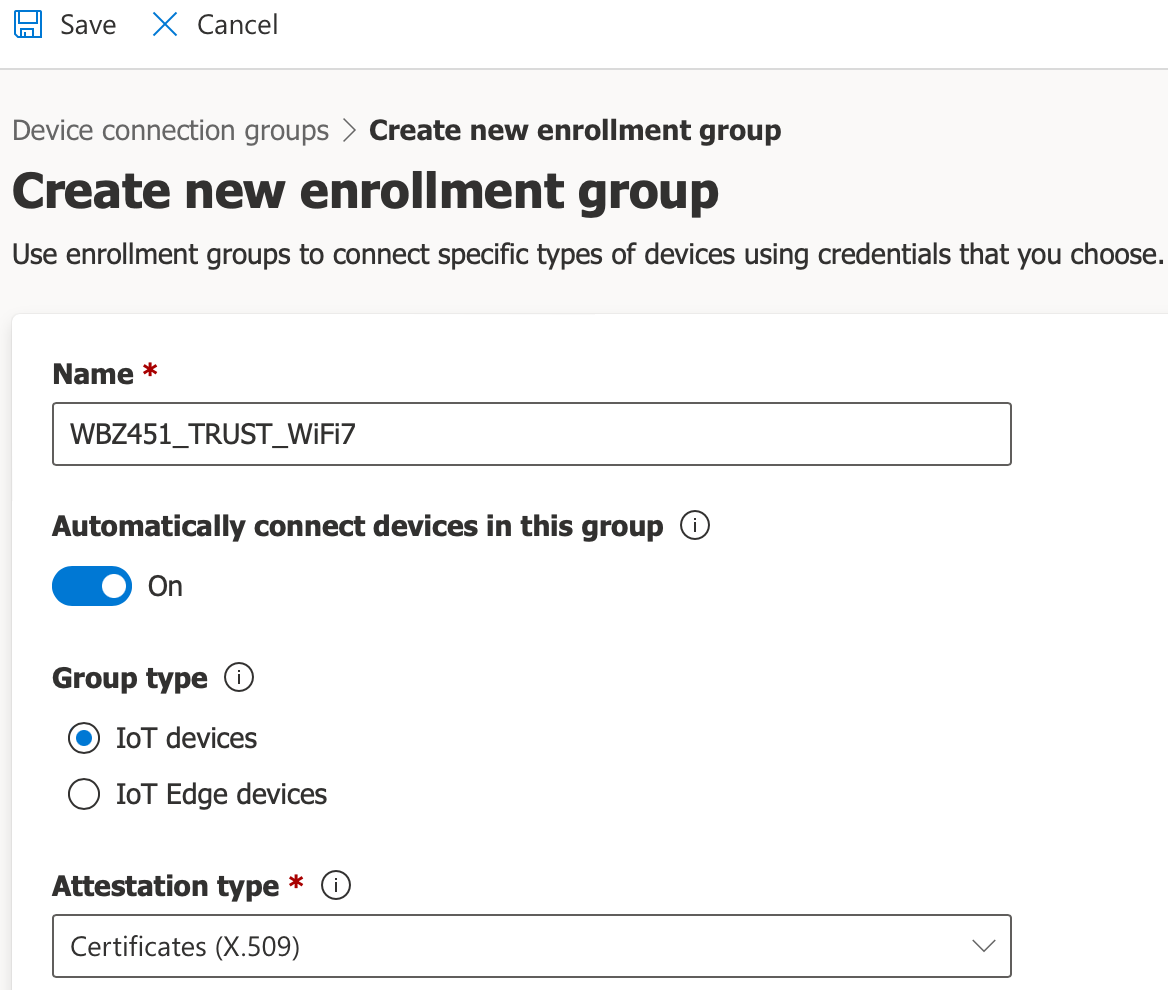Select the IoT devices radio button
This screenshot has height=990, width=1168.
point(83,738)
